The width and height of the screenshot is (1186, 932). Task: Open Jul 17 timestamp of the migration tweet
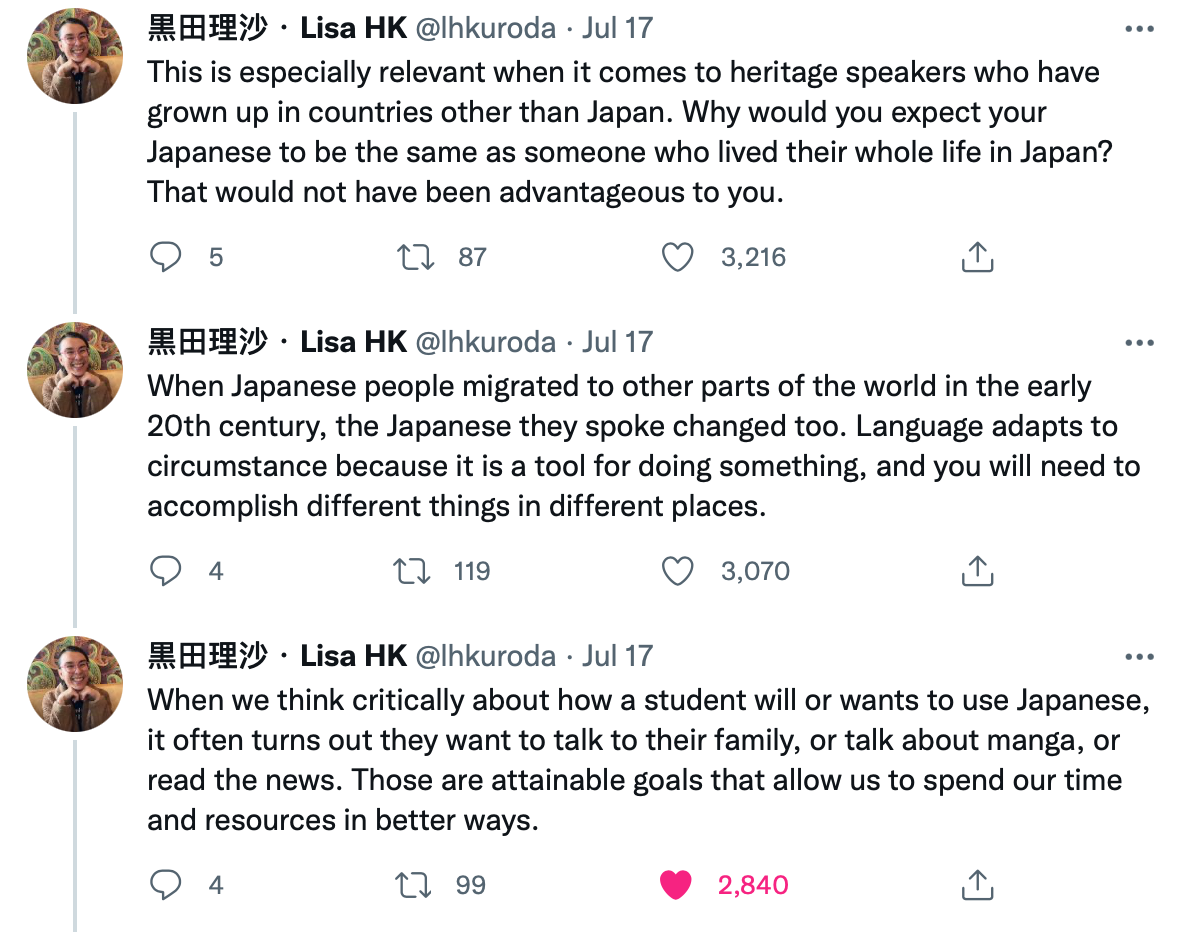pos(617,342)
